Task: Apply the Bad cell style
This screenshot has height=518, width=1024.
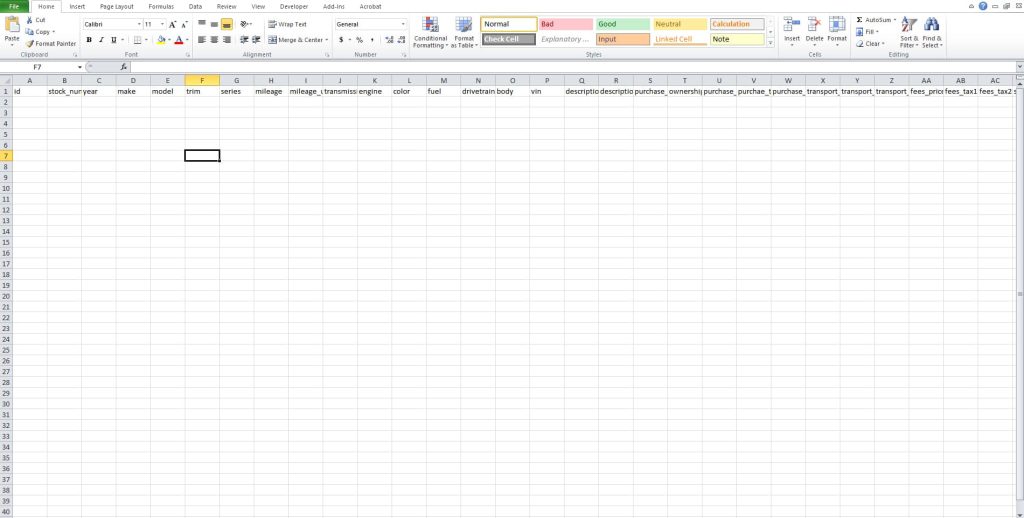Action: coord(566,24)
